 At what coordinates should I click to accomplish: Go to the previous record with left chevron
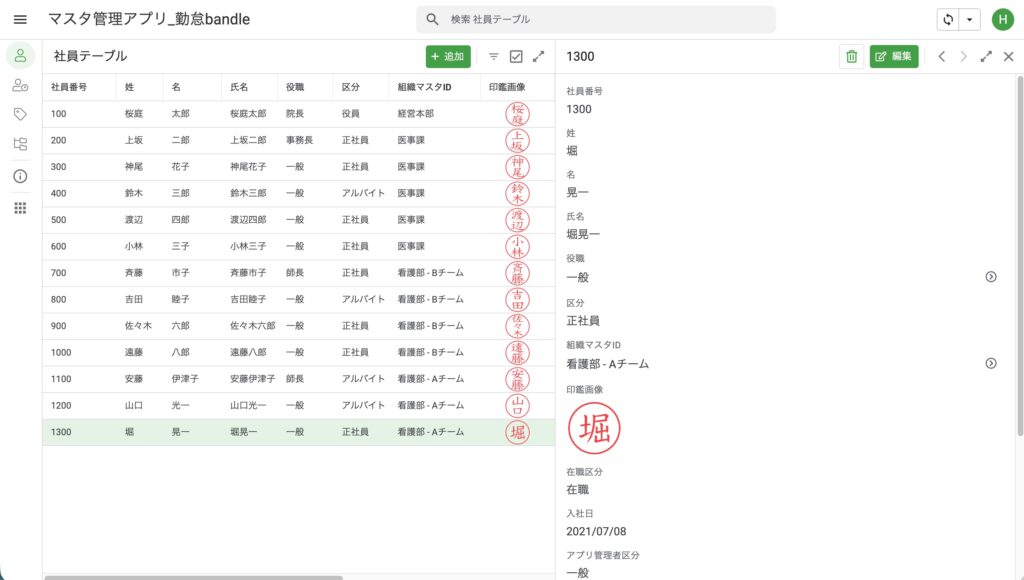pyautogui.click(x=941, y=57)
